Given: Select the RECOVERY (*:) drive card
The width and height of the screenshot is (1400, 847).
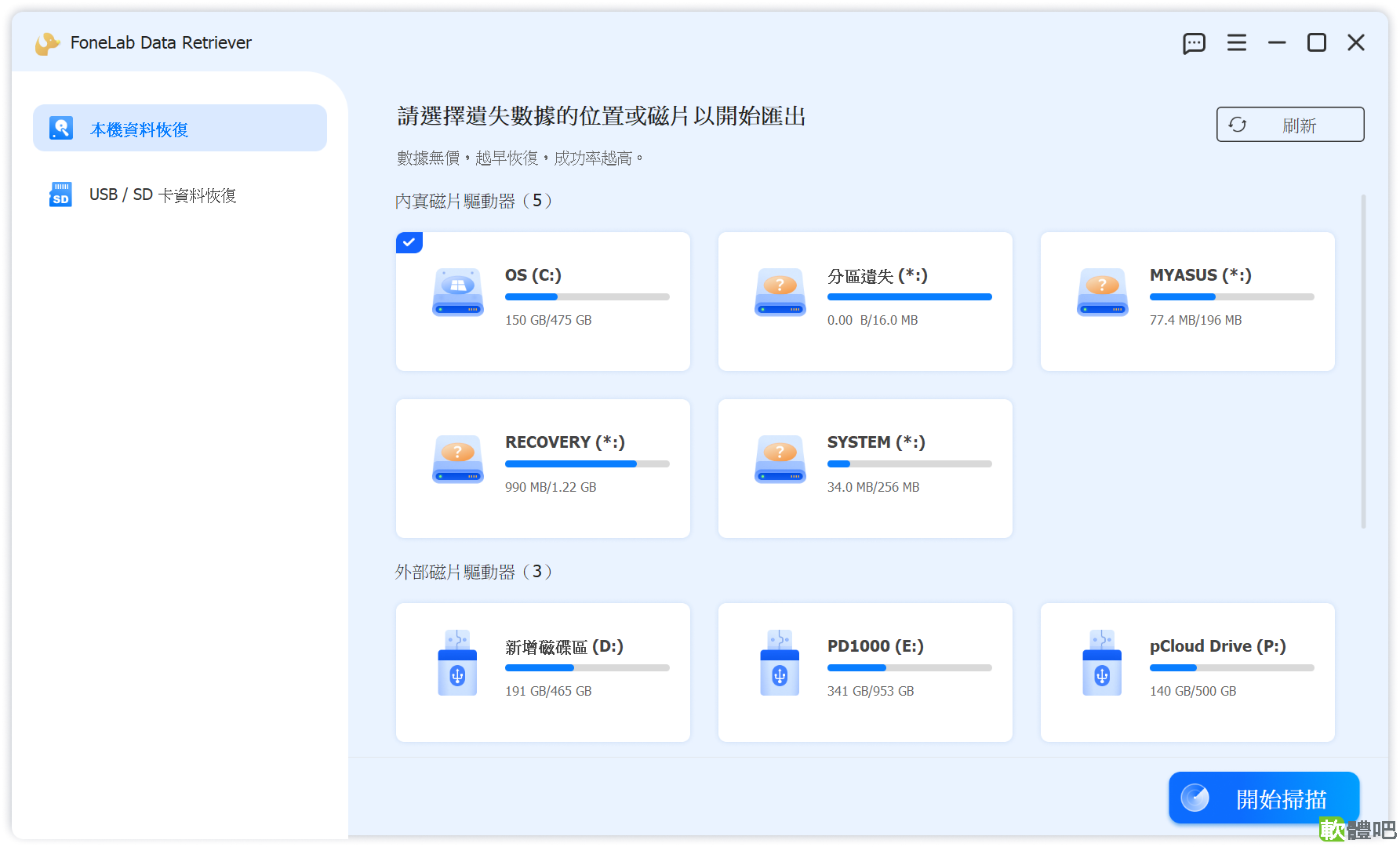Looking at the screenshot, I should [x=543, y=468].
